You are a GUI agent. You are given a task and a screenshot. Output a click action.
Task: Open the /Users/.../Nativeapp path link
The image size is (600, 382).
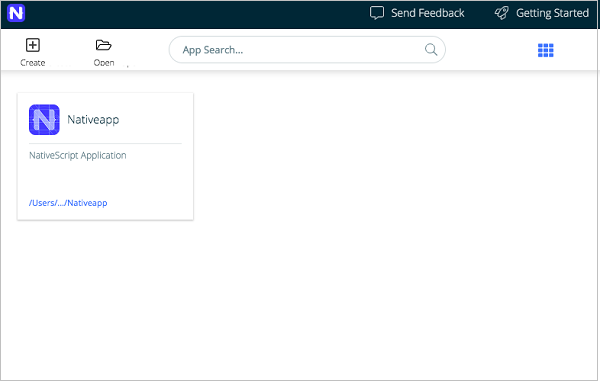pos(68,203)
